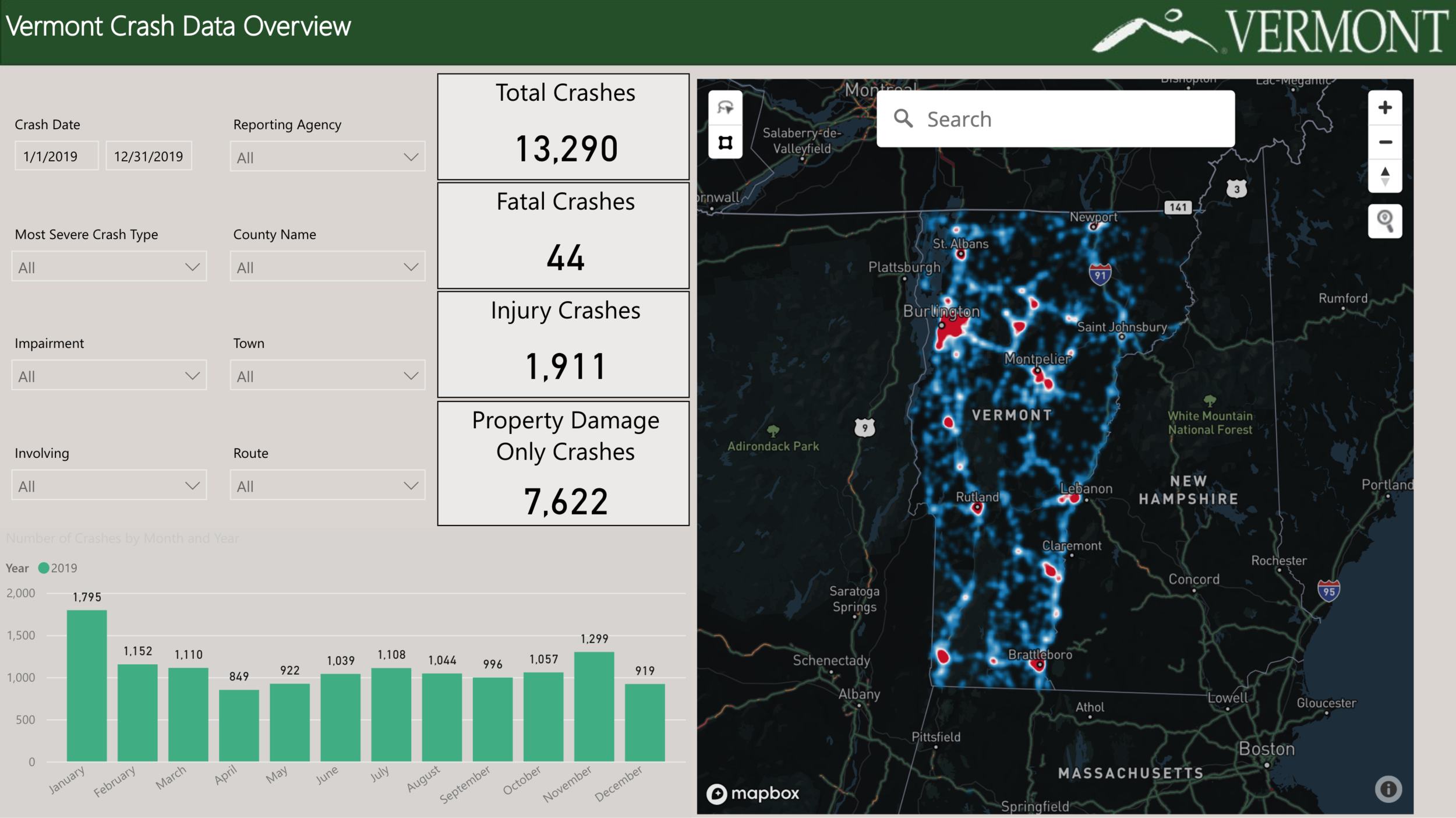Click the map location finder icon
This screenshot has width=1456, height=818.
tap(1385, 221)
